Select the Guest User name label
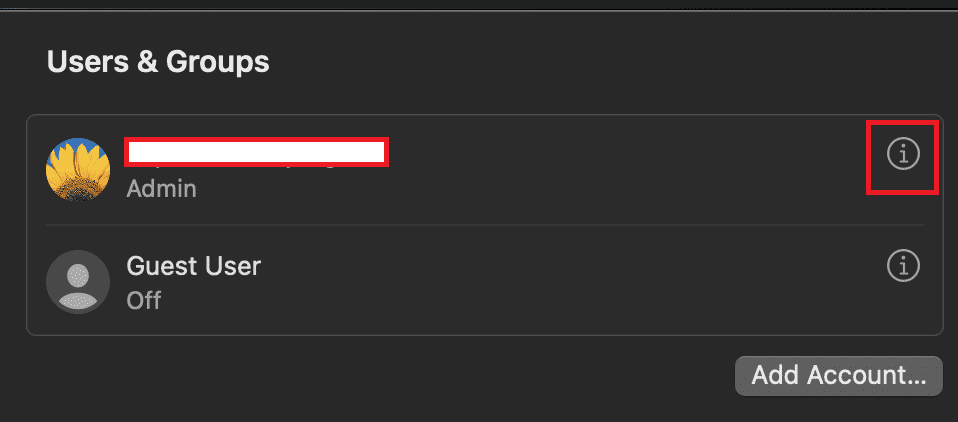958x422 pixels. tap(193, 267)
